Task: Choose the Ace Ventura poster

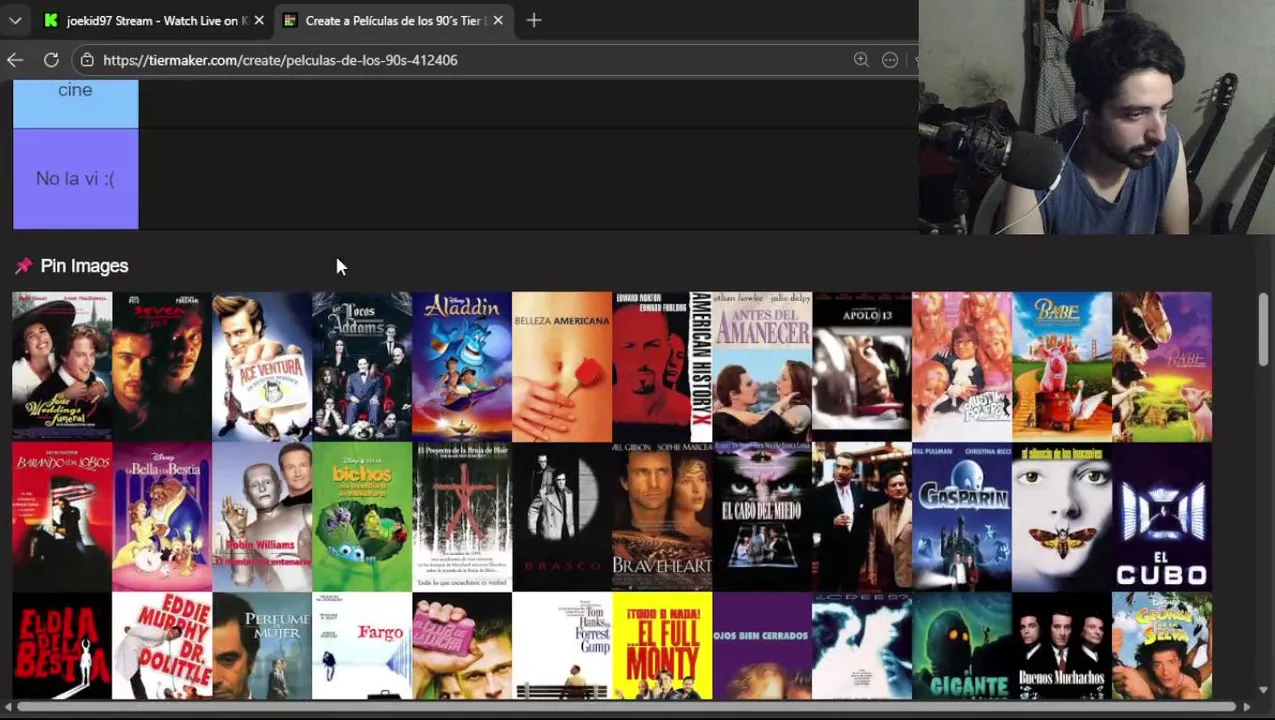Action: (262, 366)
